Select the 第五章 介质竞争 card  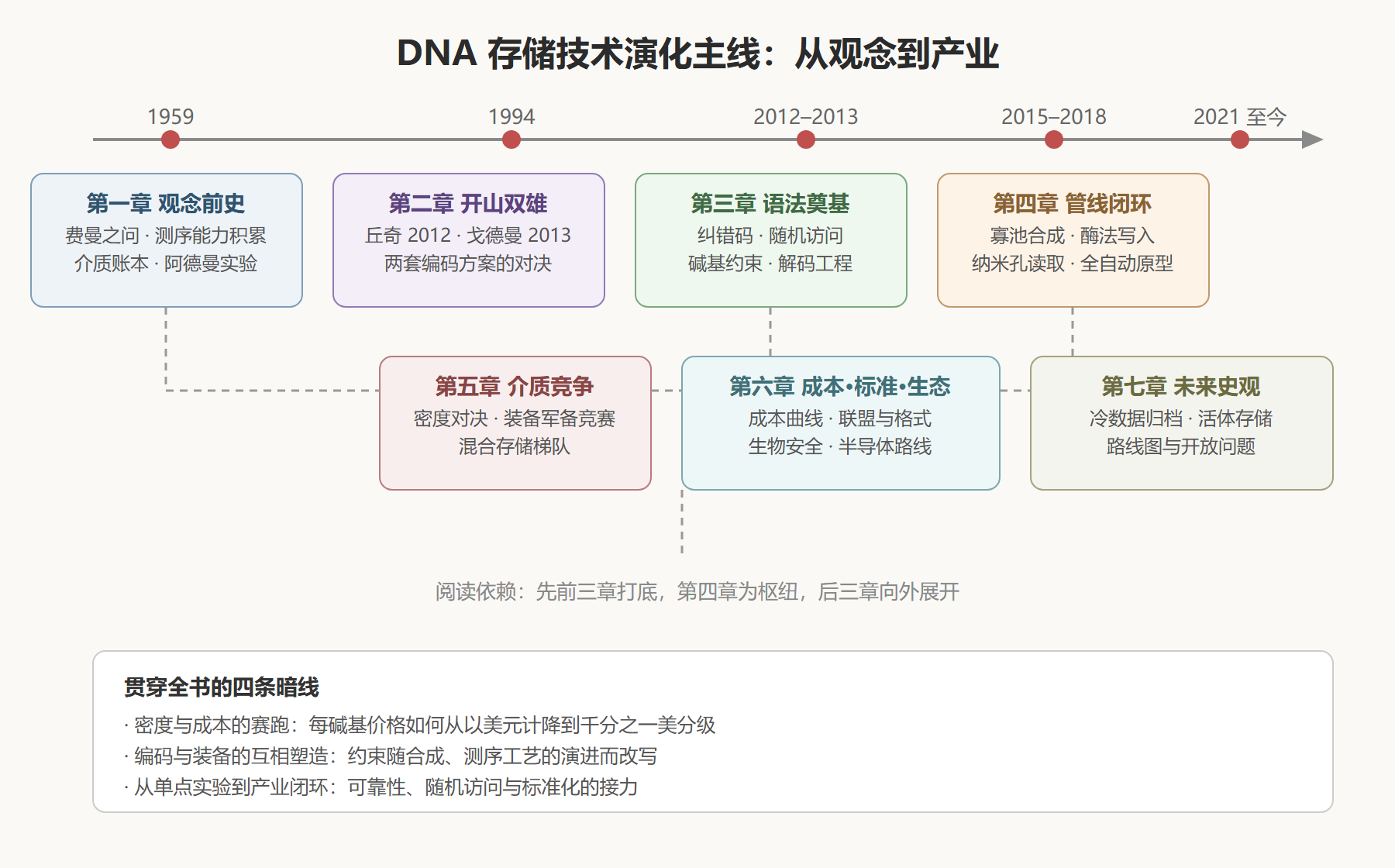click(x=515, y=423)
